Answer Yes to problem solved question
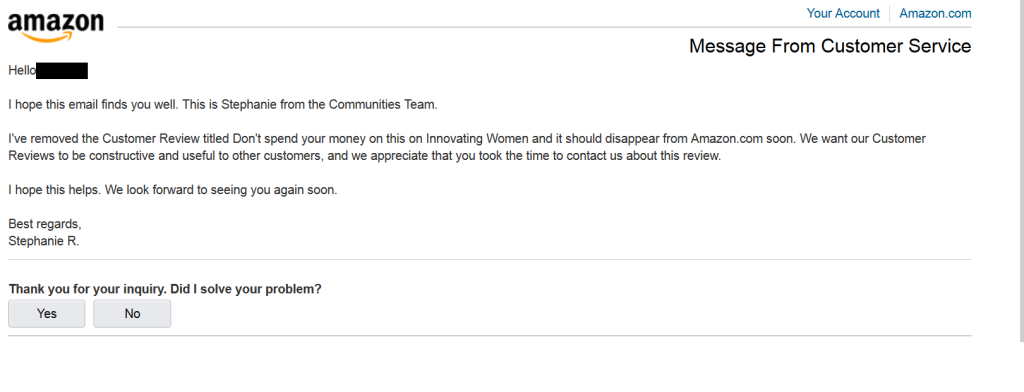Viewport: 1024px width, 392px height. 46,314
